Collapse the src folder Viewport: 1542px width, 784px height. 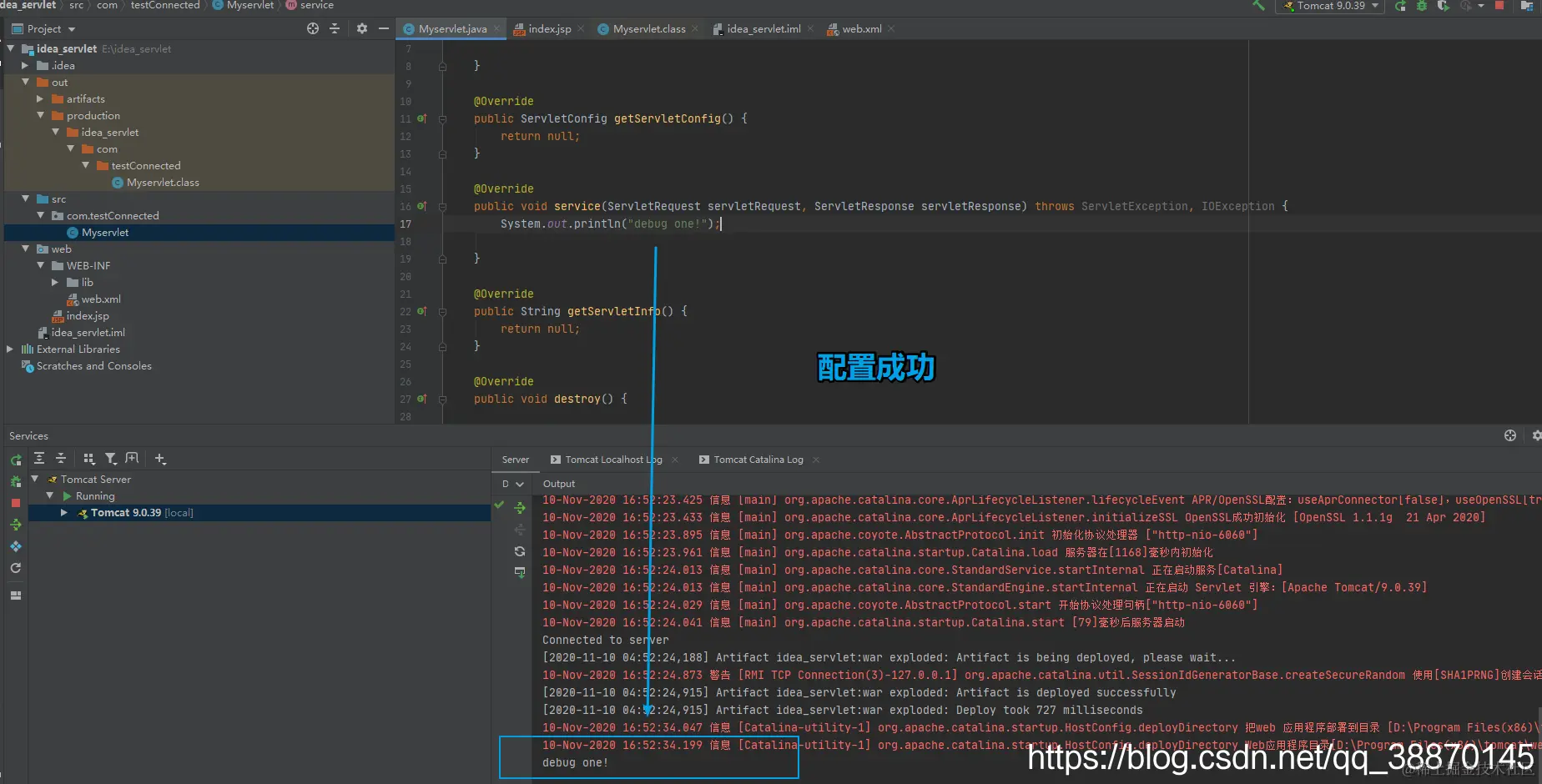tap(25, 199)
